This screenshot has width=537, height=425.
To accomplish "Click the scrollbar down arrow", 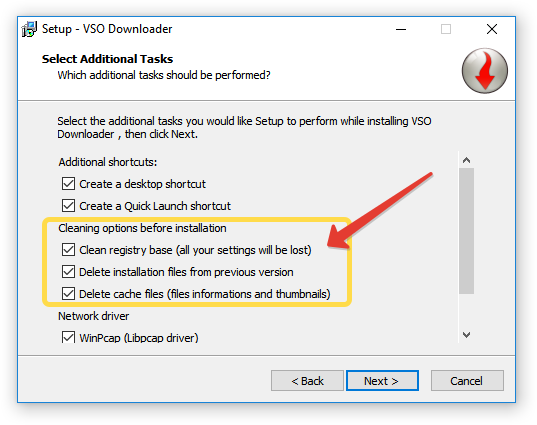I will coord(466,335).
